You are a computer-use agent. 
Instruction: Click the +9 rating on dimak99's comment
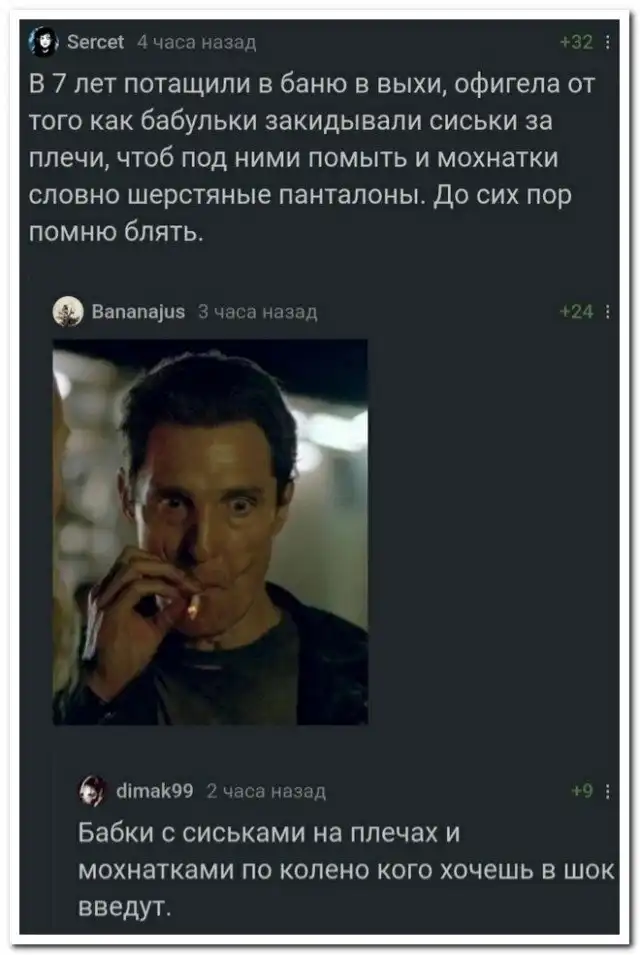tap(583, 791)
